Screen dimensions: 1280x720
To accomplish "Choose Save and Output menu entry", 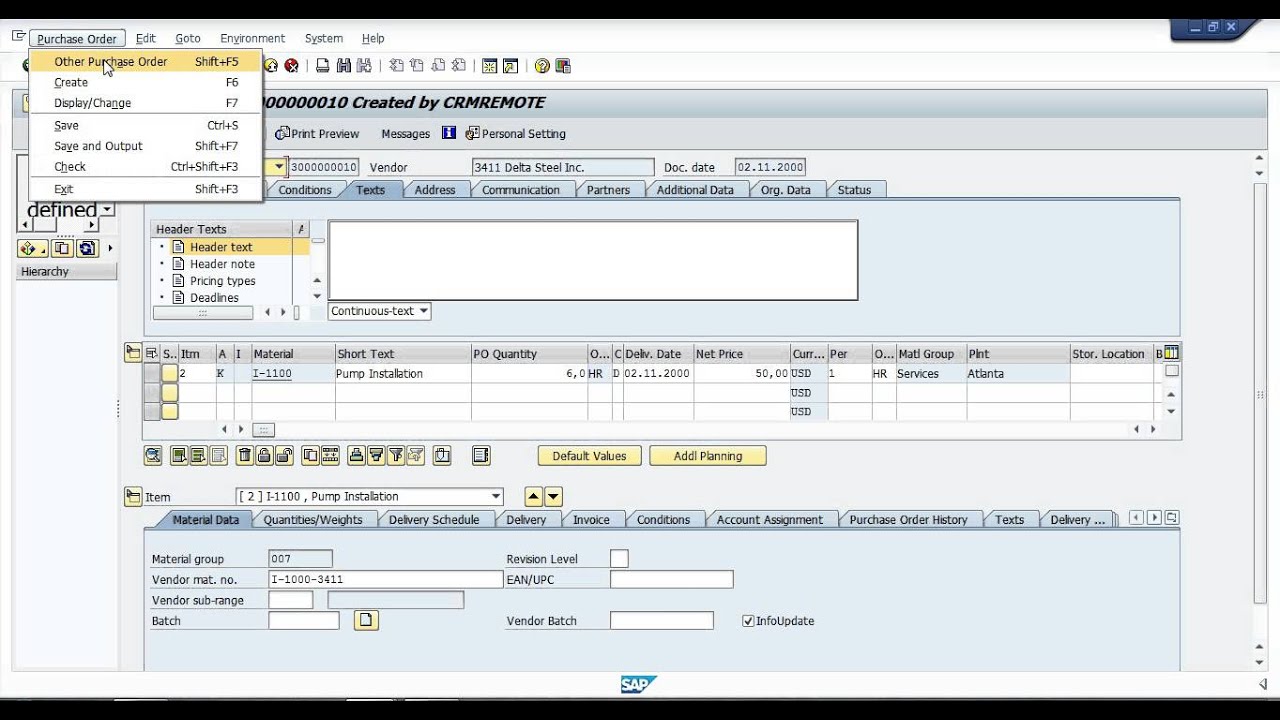I will point(146,146).
